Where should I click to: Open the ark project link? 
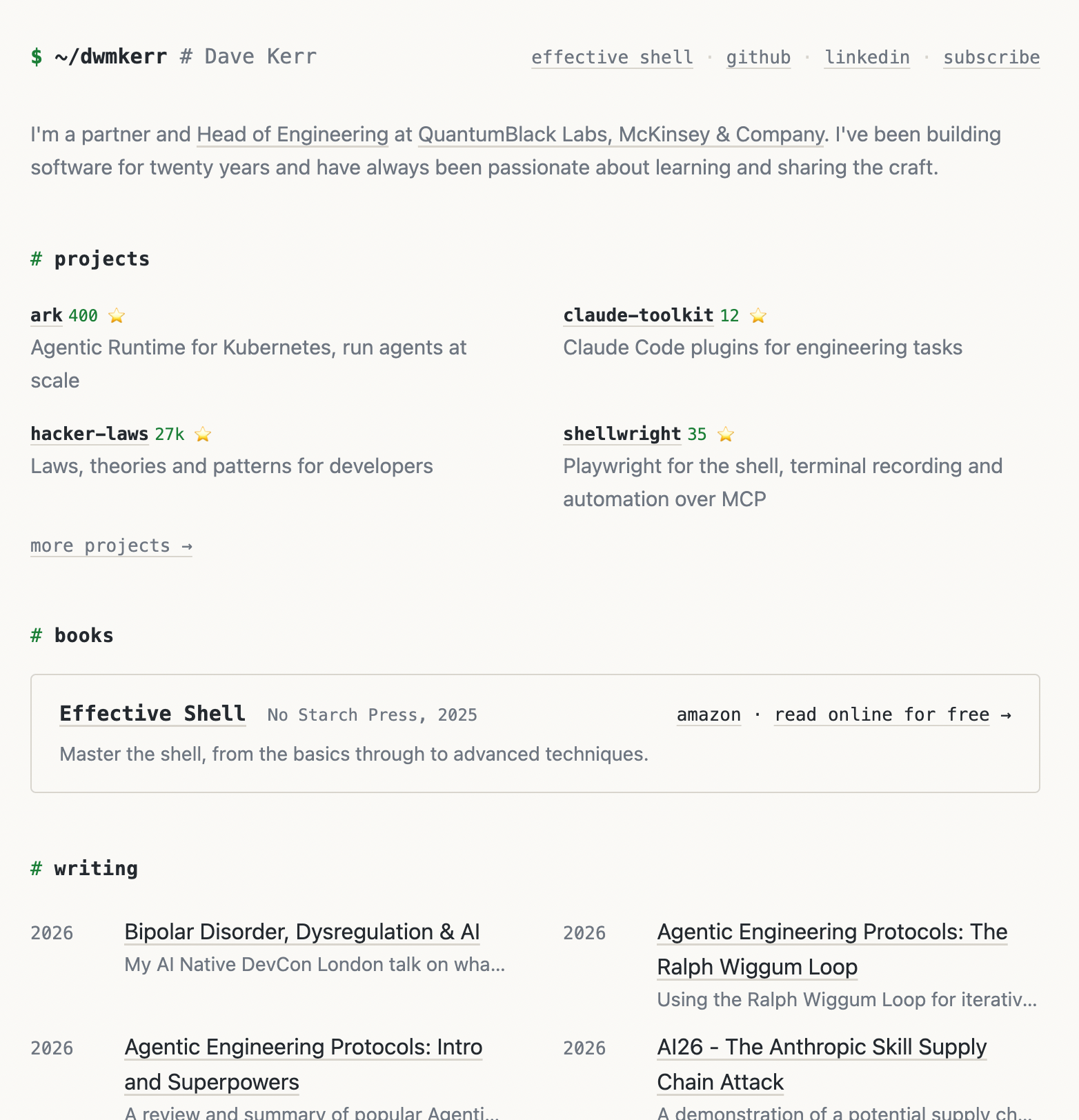[x=46, y=315]
